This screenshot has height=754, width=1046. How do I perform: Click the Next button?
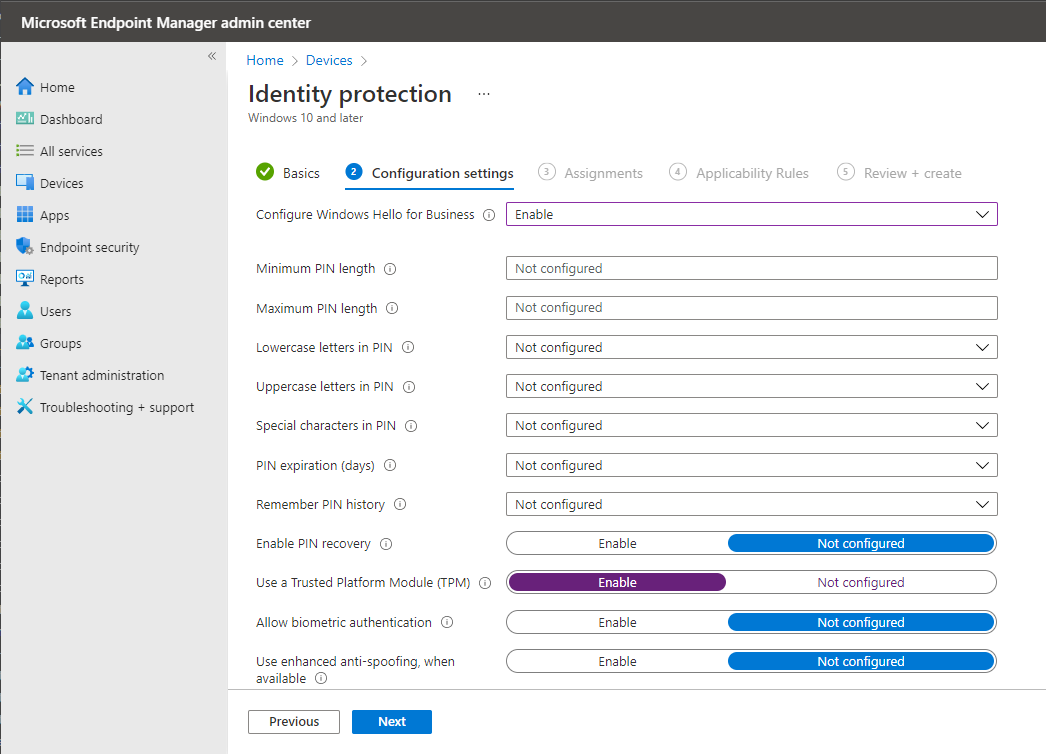pyautogui.click(x=392, y=722)
